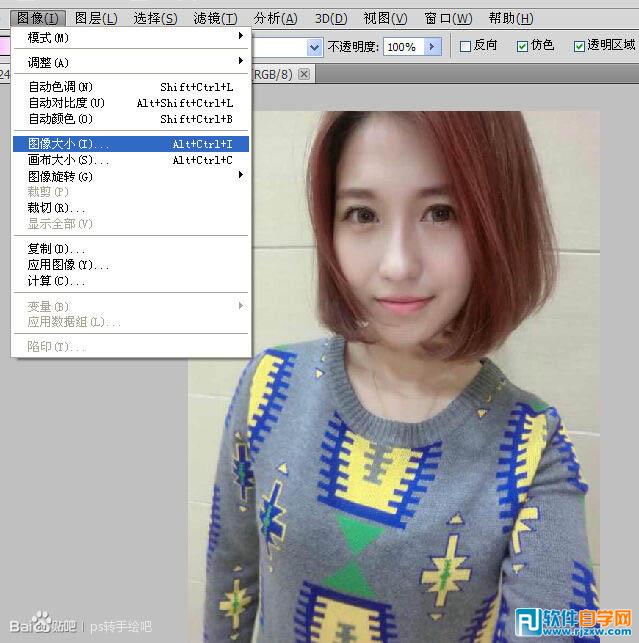Image resolution: width=639 pixels, height=643 pixels.
Task: Switch to the RGB/8 document tab
Action: (273, 75)
